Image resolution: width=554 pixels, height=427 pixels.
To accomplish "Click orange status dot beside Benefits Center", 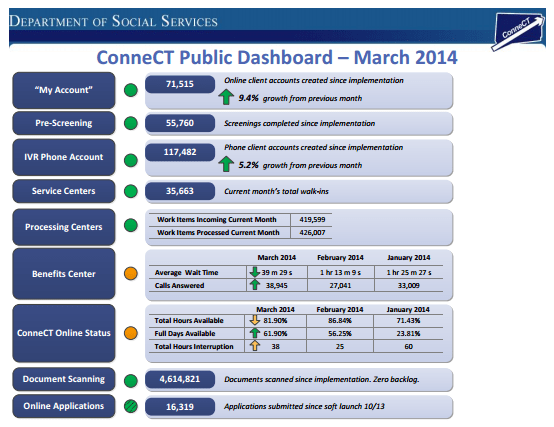I will [x=131, y=273].
